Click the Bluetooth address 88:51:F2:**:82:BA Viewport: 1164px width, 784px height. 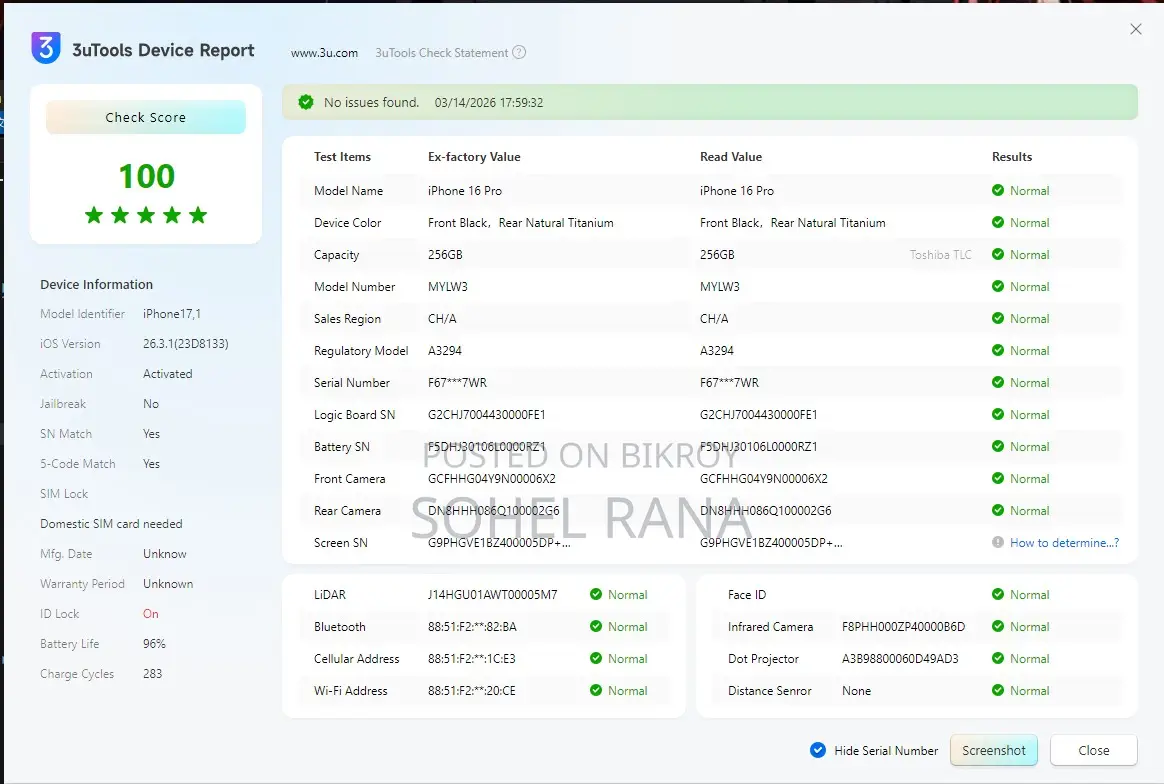click(472, 627)
